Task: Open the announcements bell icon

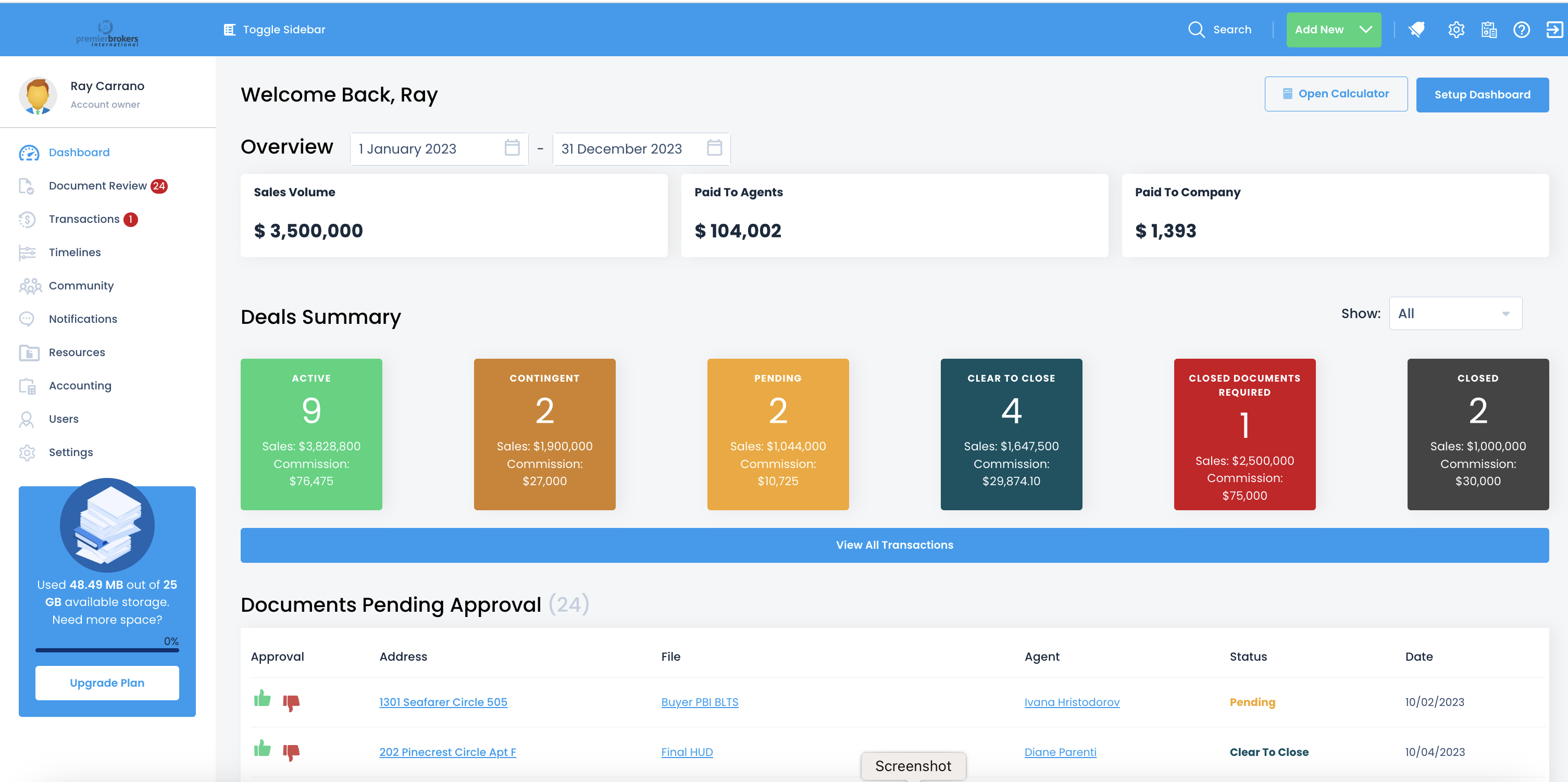Action: point(1417,30)
